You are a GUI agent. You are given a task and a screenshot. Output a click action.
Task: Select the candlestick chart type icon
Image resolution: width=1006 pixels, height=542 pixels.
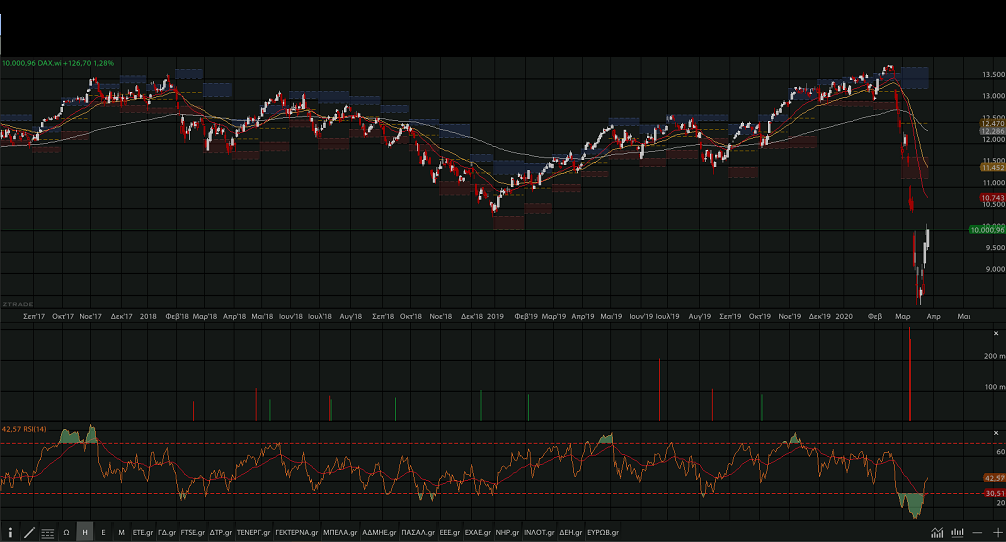(x=958, y=533)
